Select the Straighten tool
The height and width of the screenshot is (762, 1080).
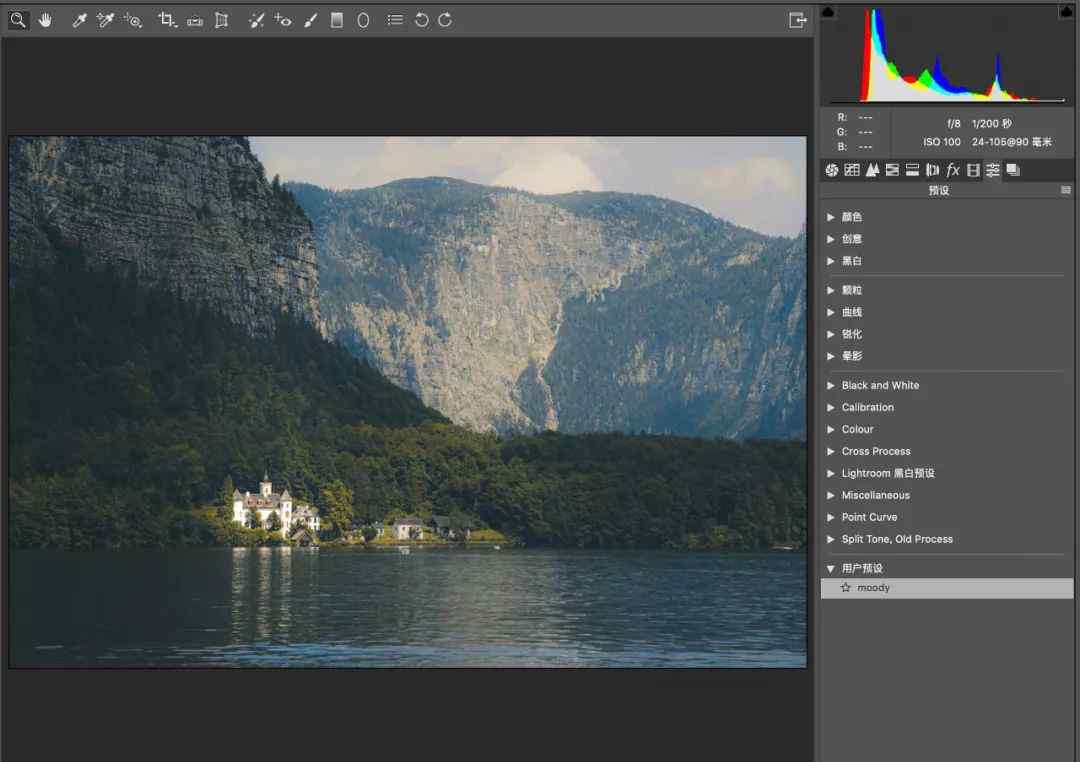point(195,21)
